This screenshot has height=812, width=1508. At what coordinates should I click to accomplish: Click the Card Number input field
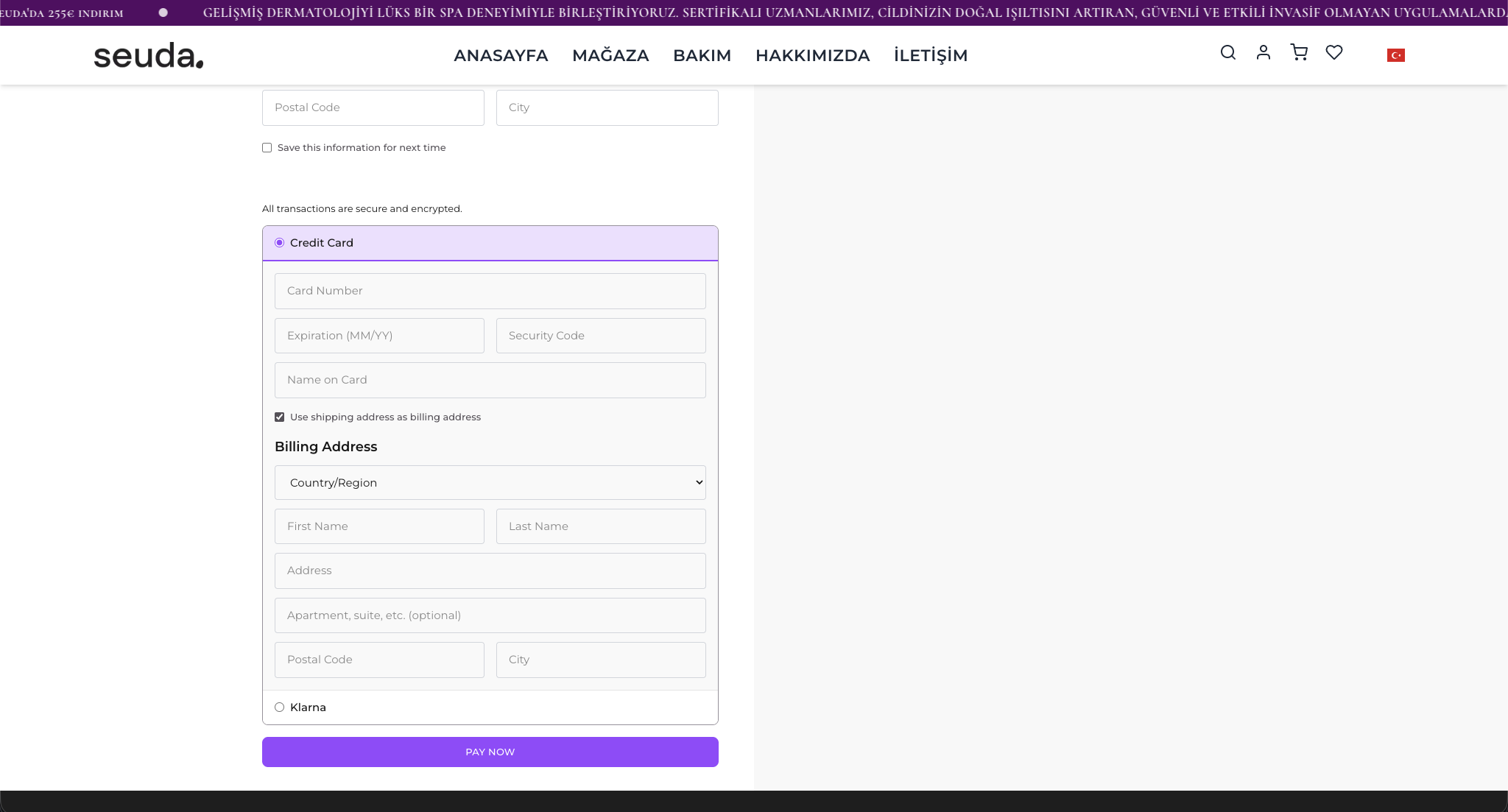pyautogui.click(x=490, y=291)
